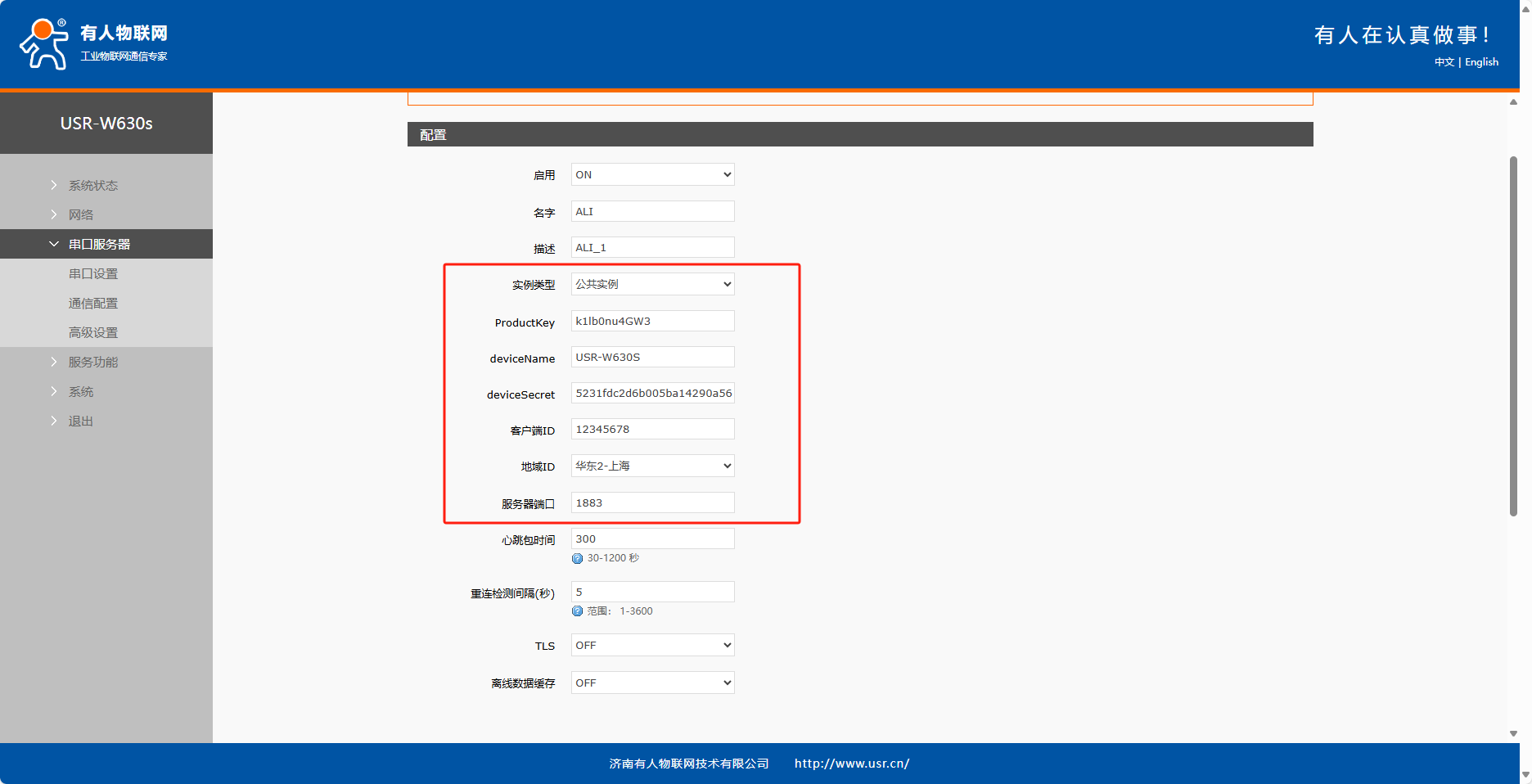Screen dimensions: 1532x784
Task: Expand the 系统状态 sidebar section
Action: click(92, 186)
